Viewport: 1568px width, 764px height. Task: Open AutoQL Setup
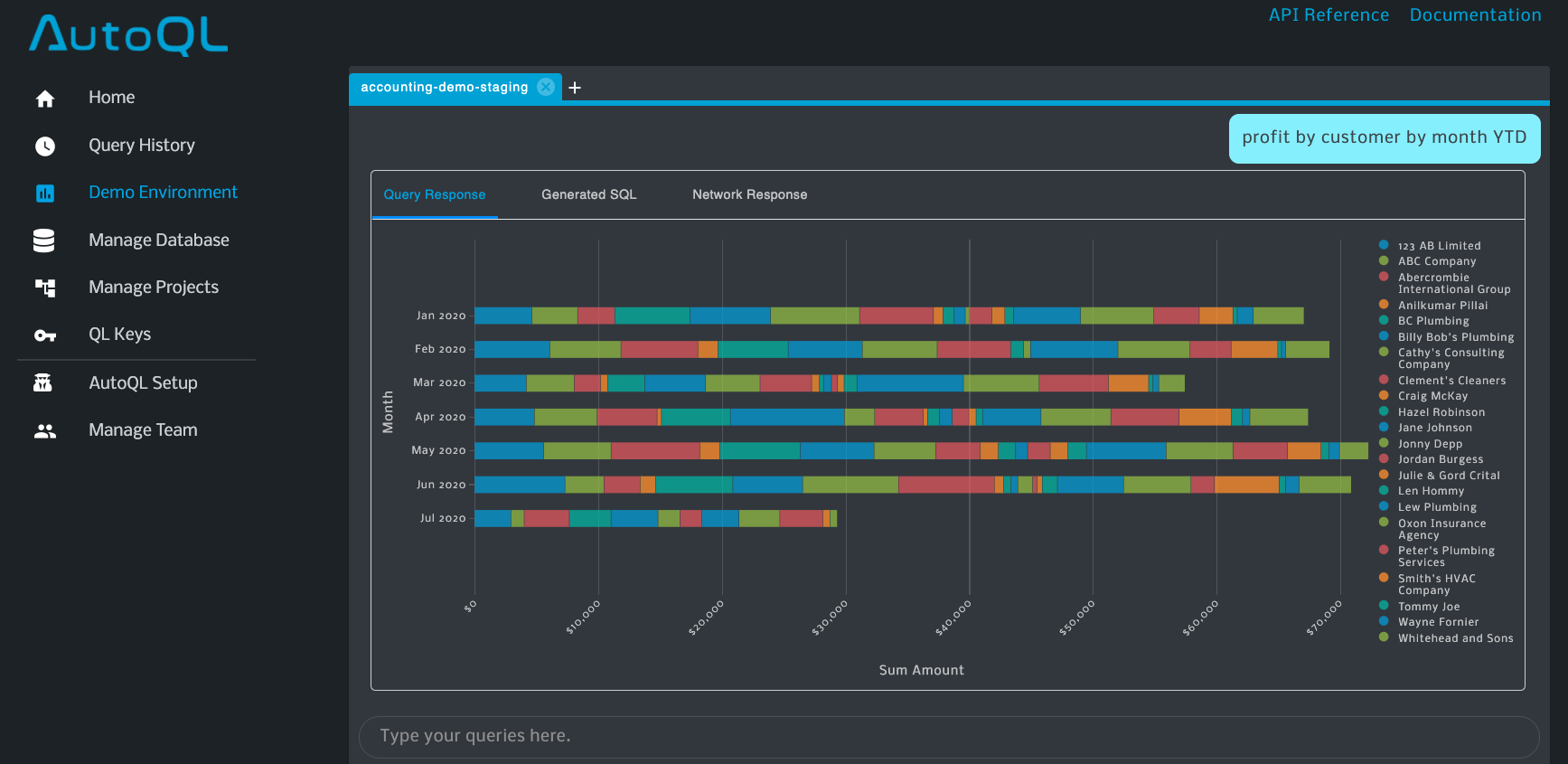pos(143,383)
